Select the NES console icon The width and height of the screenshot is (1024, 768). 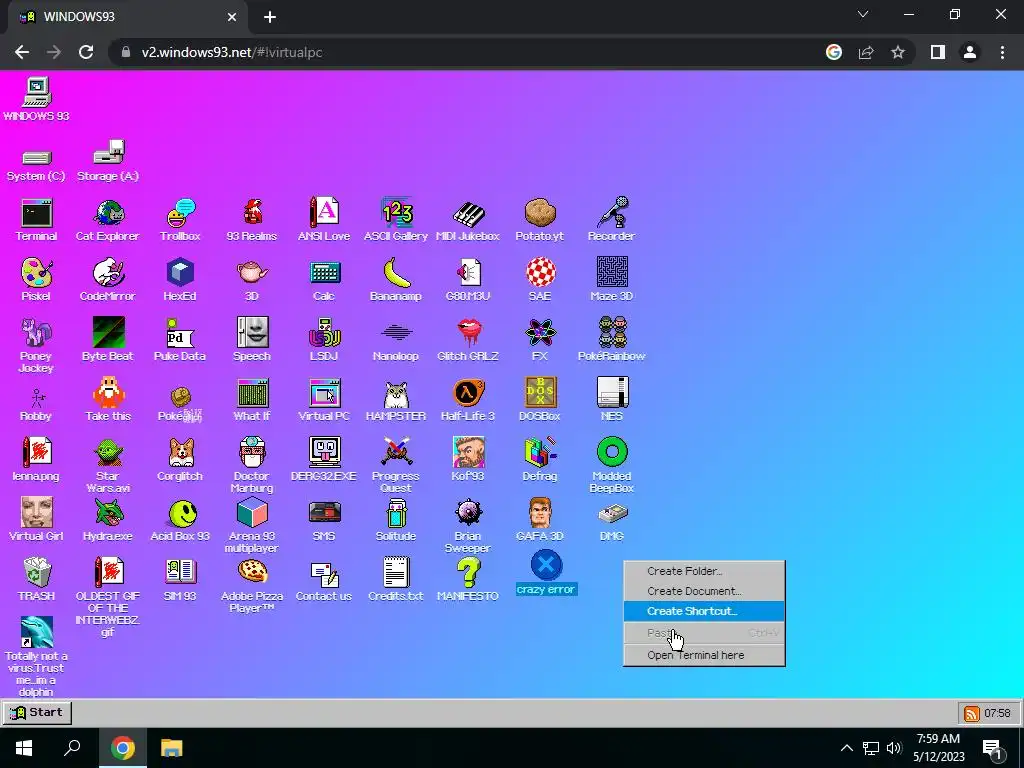tap(611, 400)
